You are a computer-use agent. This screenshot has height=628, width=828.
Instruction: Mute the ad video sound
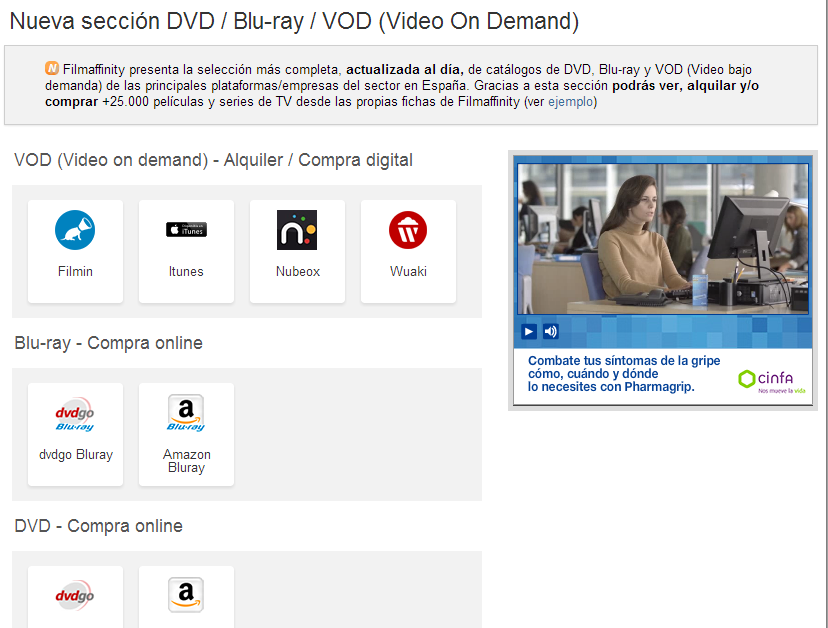[550, 331]
